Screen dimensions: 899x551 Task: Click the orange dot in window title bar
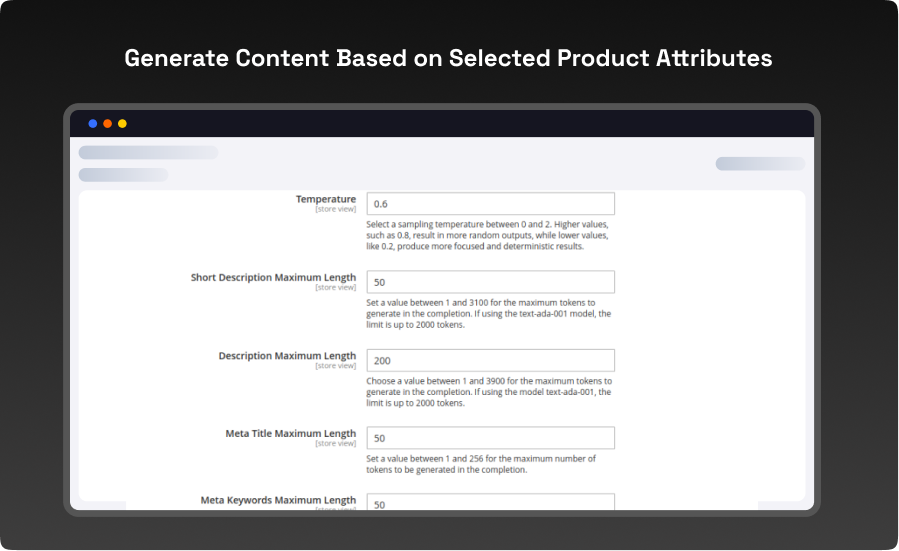tap(108, 124)
